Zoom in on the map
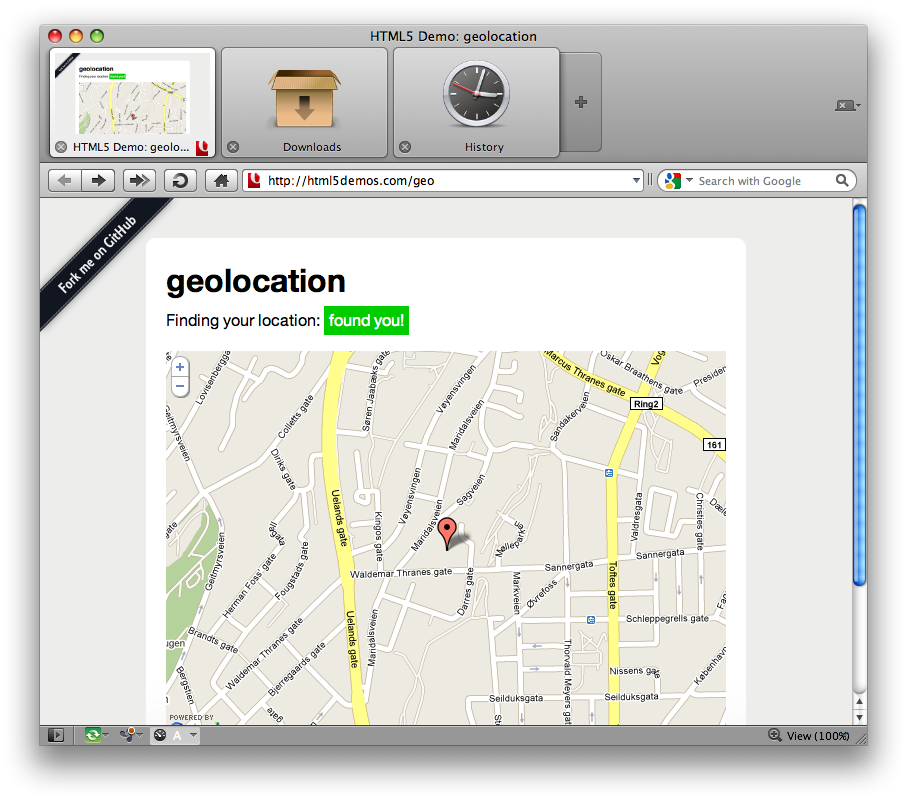 (x=180, y=368)
